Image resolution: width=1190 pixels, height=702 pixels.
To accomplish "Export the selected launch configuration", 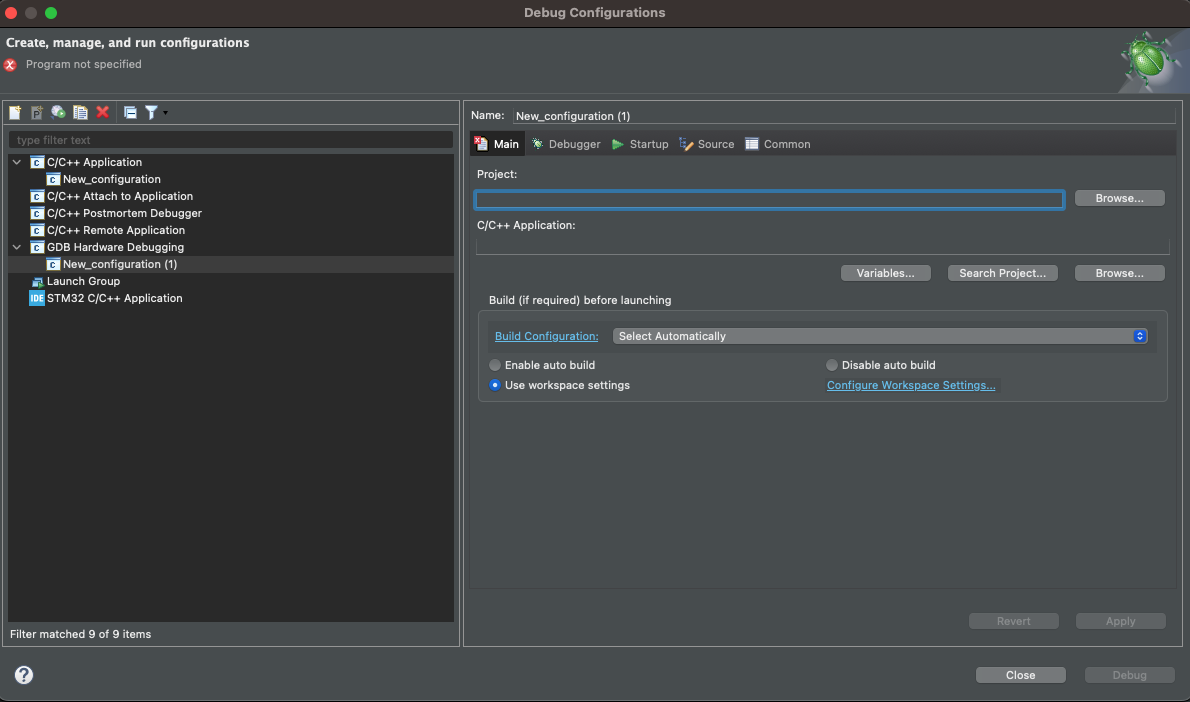I will click(58, 112).
